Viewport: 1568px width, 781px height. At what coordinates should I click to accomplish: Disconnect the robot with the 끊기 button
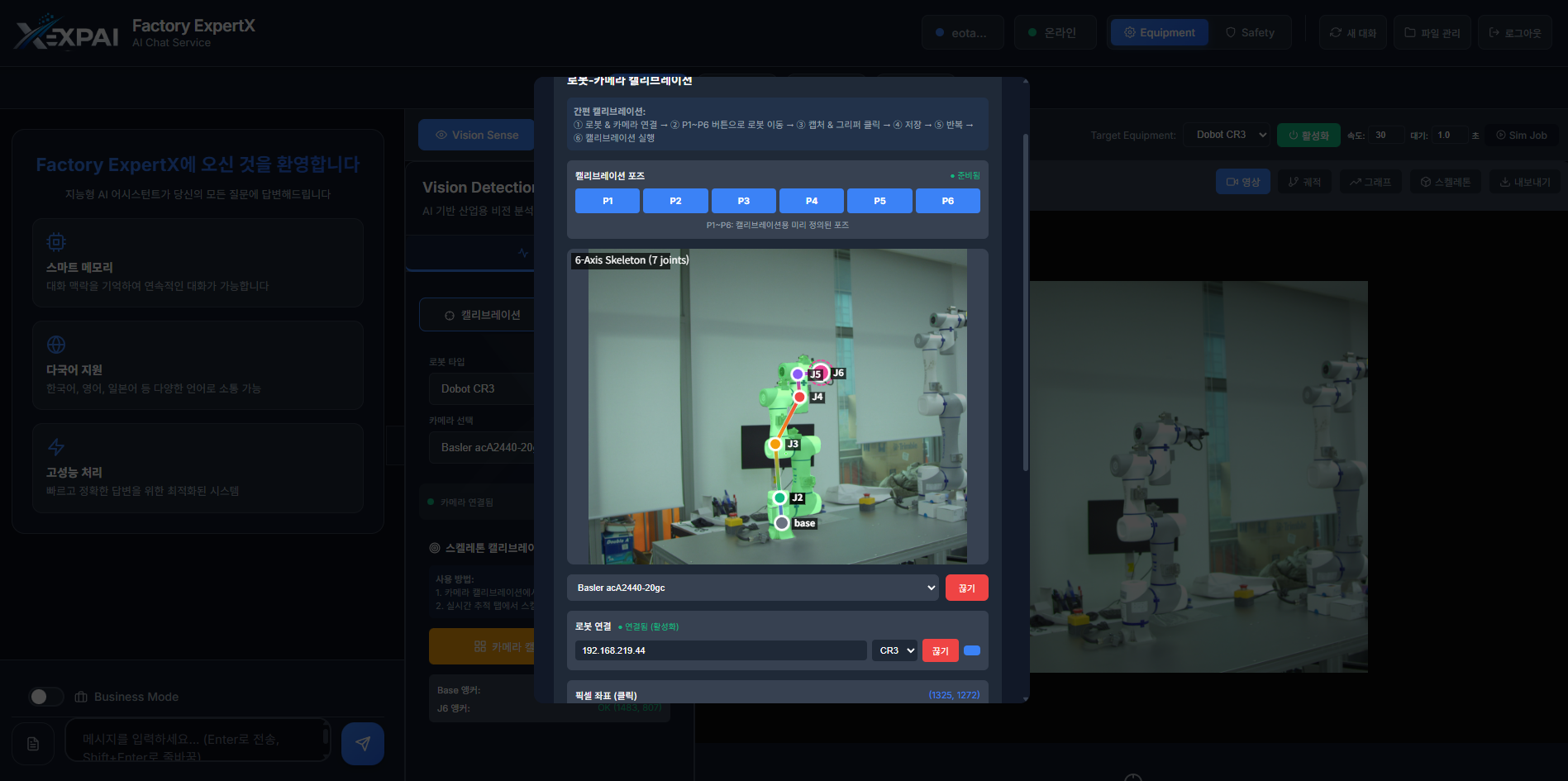940,650
